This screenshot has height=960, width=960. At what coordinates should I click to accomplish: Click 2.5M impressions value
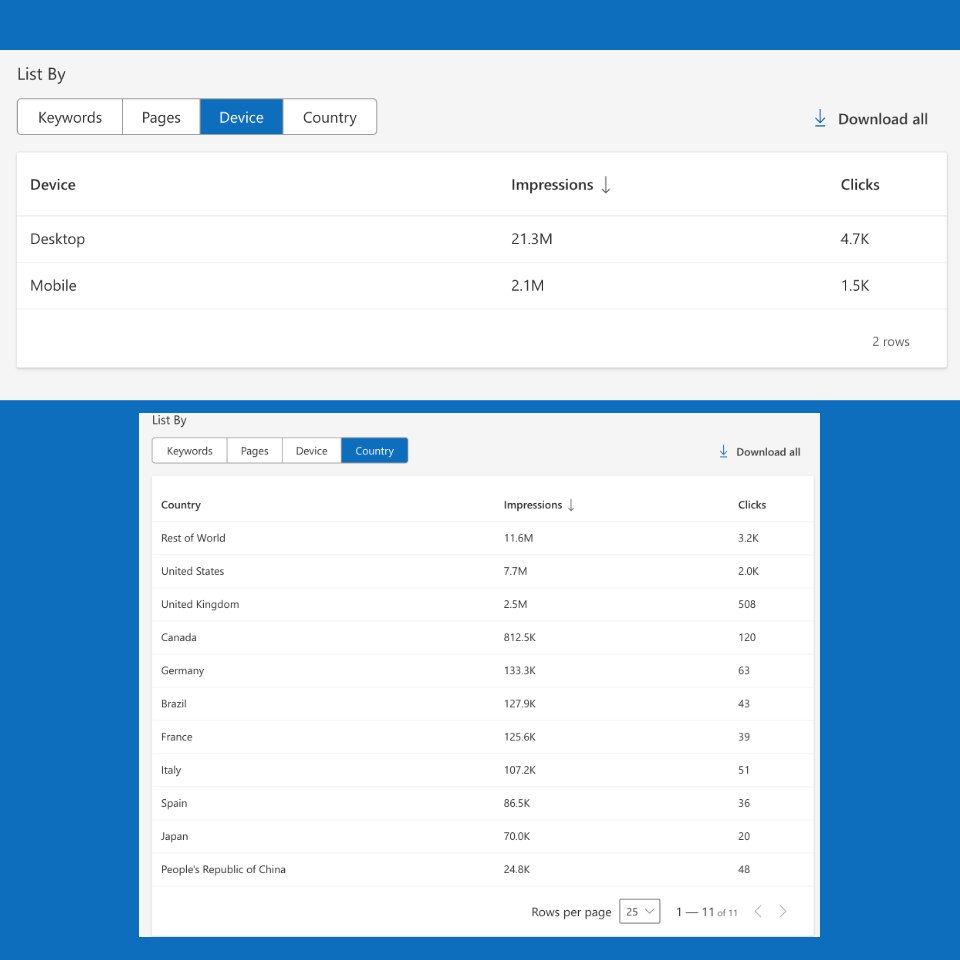tap(515, 604)
